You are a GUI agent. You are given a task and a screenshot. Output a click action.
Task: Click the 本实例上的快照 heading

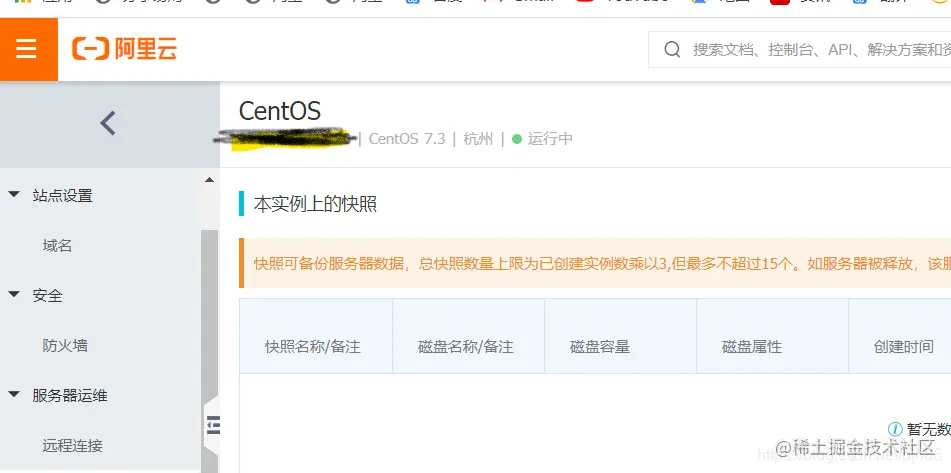[x=315, y=204]
